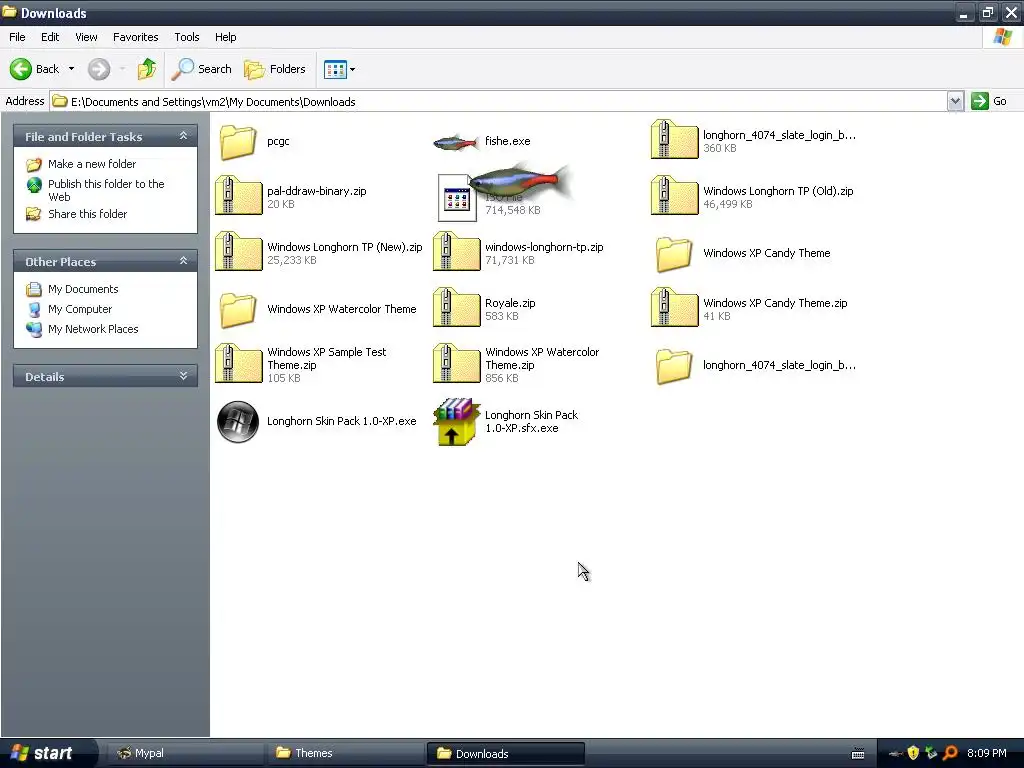The height and width of the screenshot is (768, 1024).
Task: Open the Edit menu
Action: [50, 37]
